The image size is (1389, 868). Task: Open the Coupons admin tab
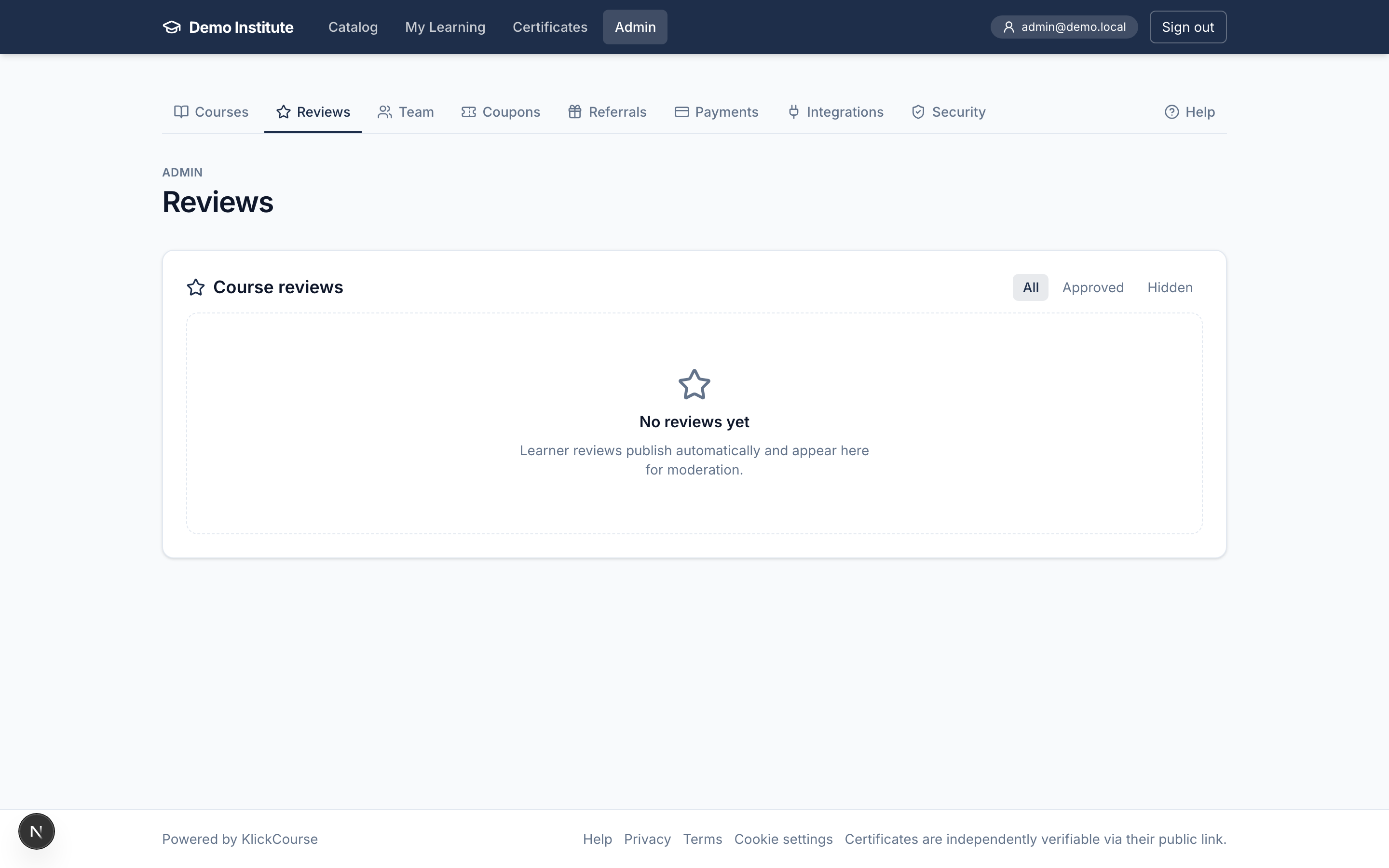click(x=501, y=111)
